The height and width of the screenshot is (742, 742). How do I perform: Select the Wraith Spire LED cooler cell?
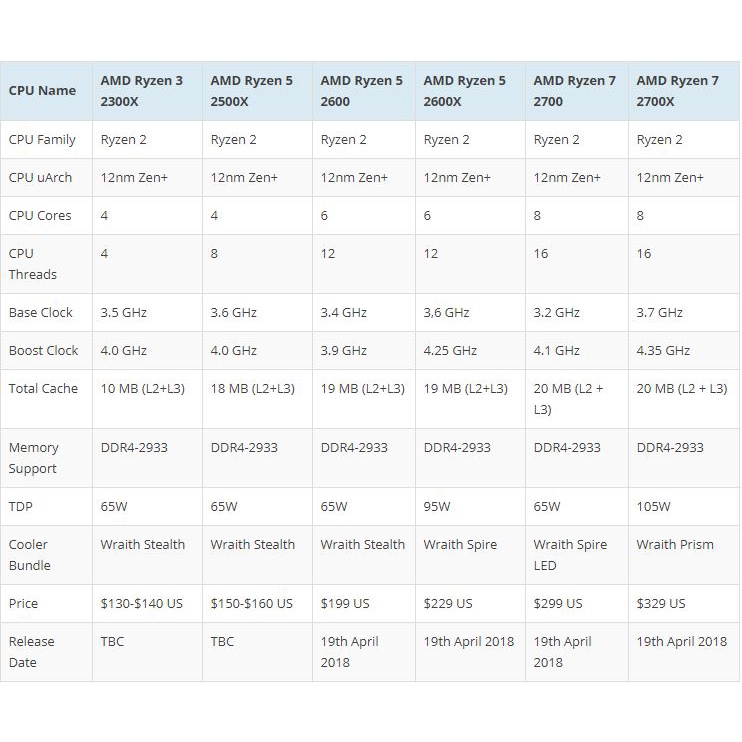pyautogui.click(x=570, y=555)
